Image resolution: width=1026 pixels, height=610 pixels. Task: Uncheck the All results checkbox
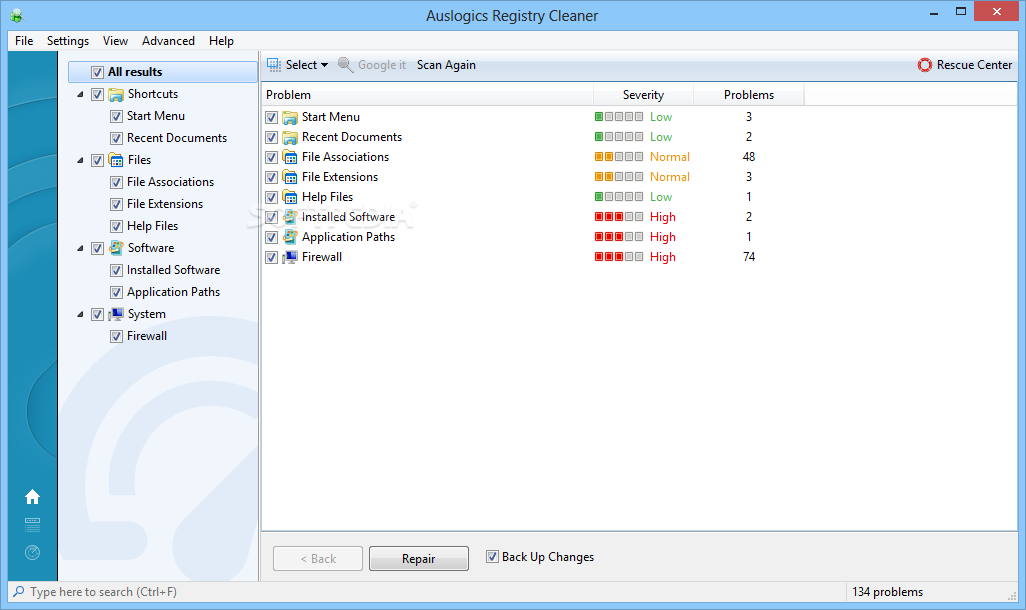click(97, 72)
